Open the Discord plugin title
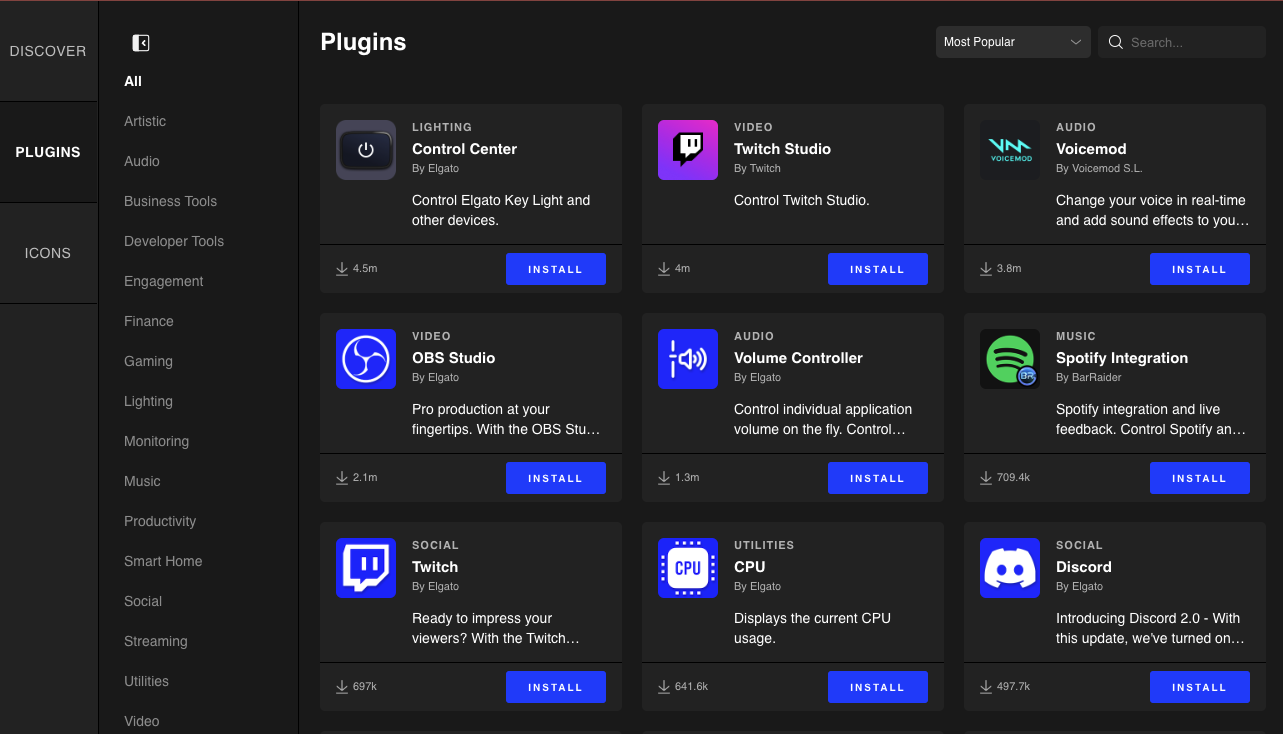 coord(1084,567)
